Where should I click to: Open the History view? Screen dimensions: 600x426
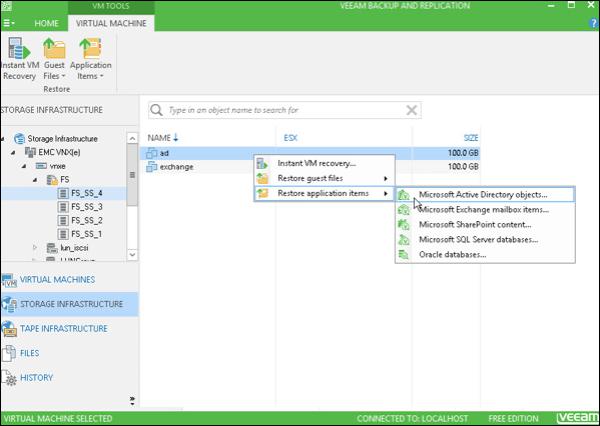point(69,378)
